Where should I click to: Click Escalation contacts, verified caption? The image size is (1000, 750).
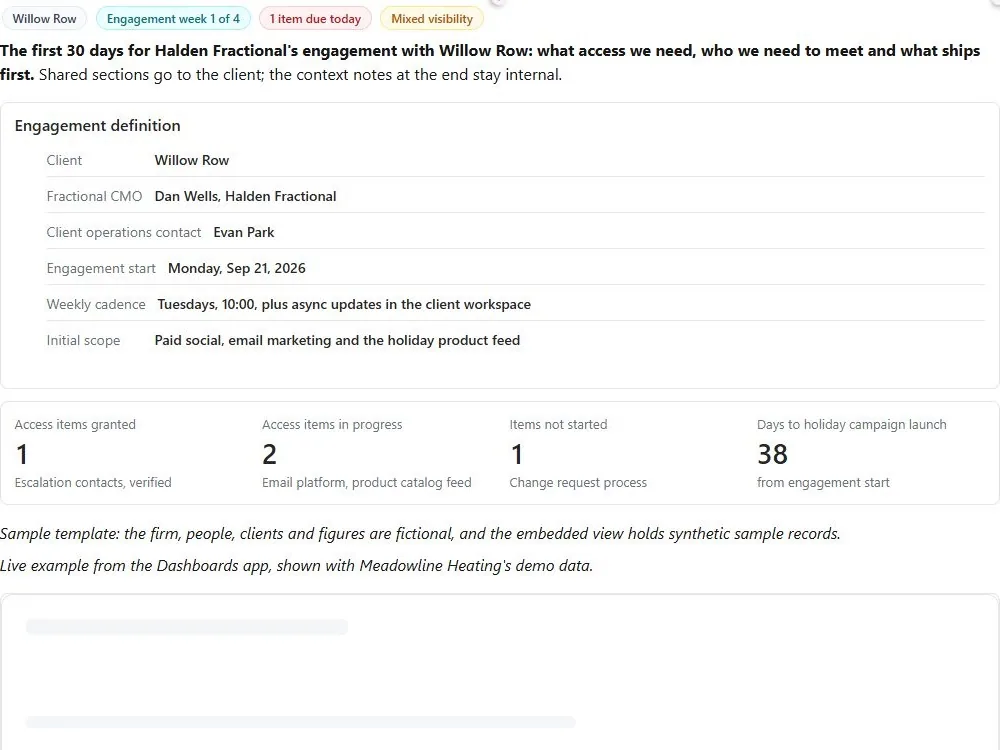[93, 483]
